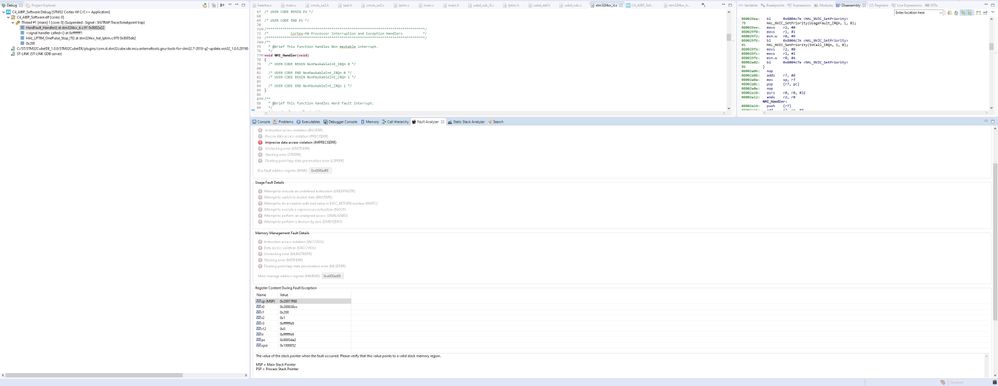Select the HAL_LPTIM_OnePulse_Stop_IT stack frame

coord(78,38)
